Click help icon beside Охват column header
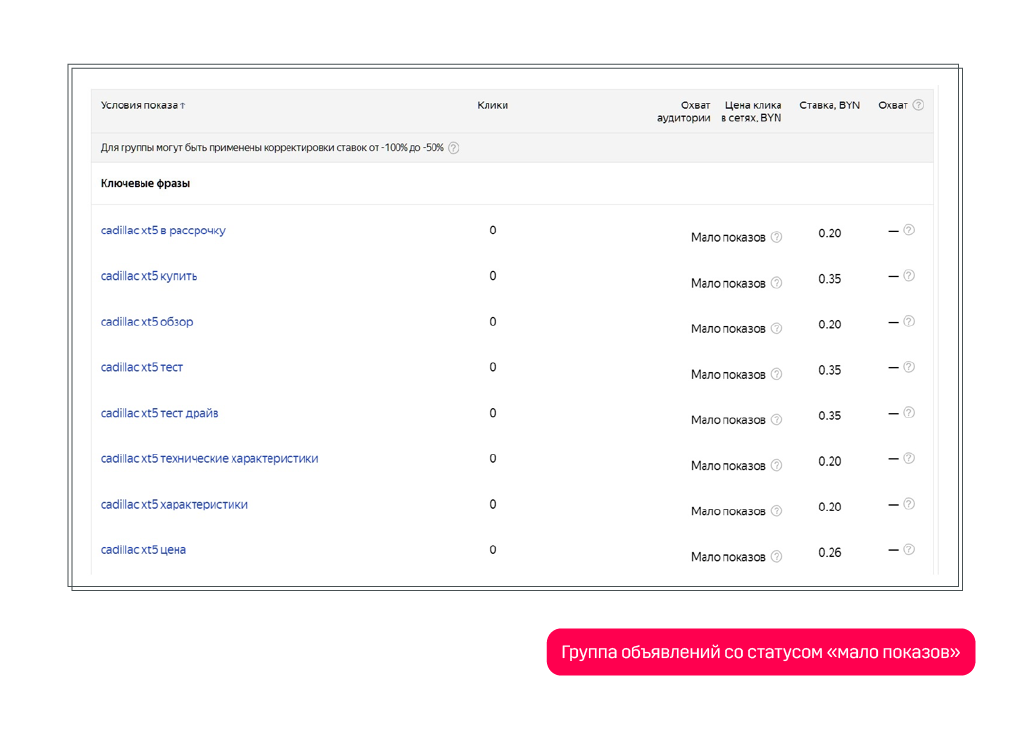 [918, 105]
